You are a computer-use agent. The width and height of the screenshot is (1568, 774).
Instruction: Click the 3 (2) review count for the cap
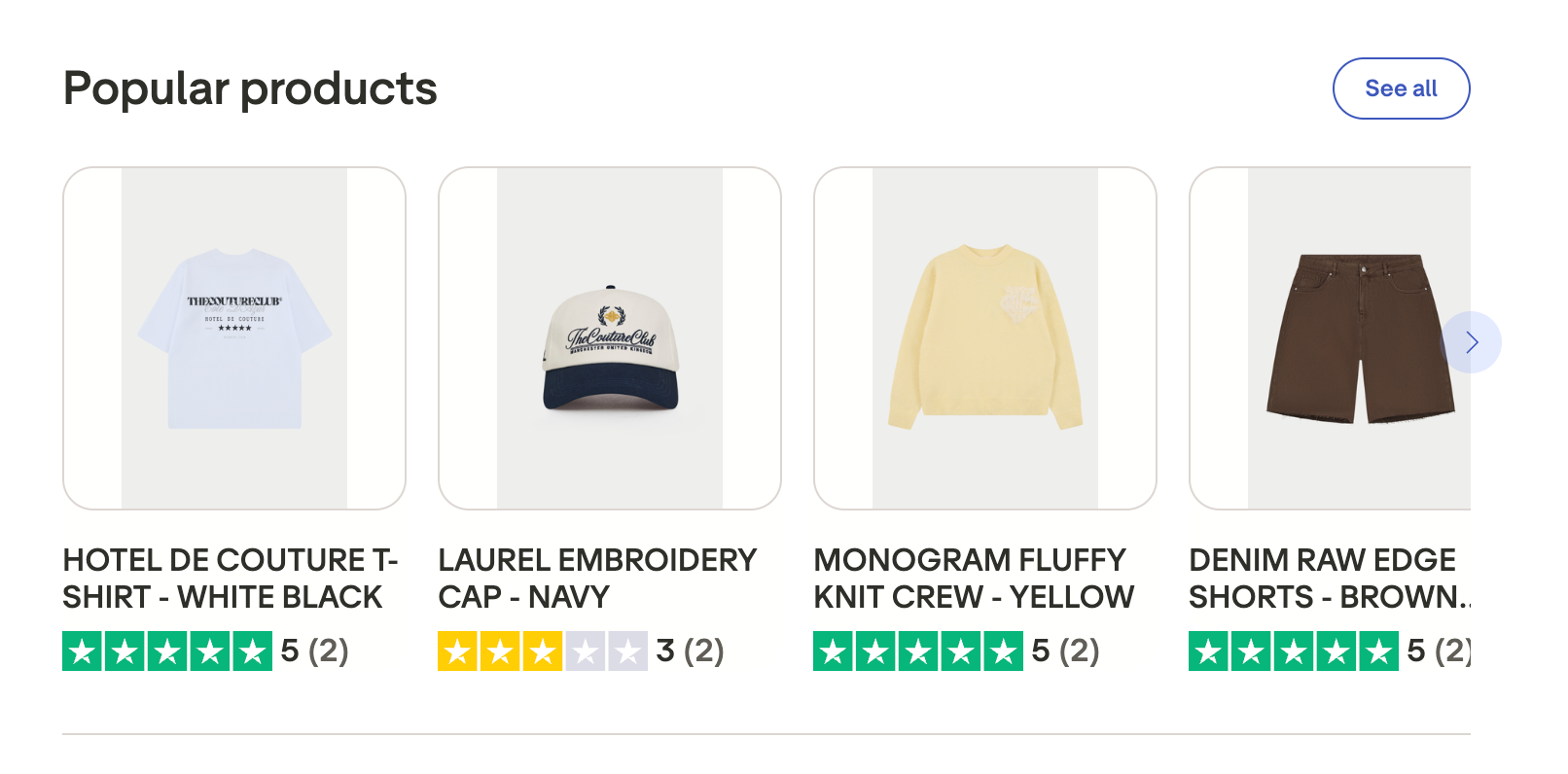690,651
